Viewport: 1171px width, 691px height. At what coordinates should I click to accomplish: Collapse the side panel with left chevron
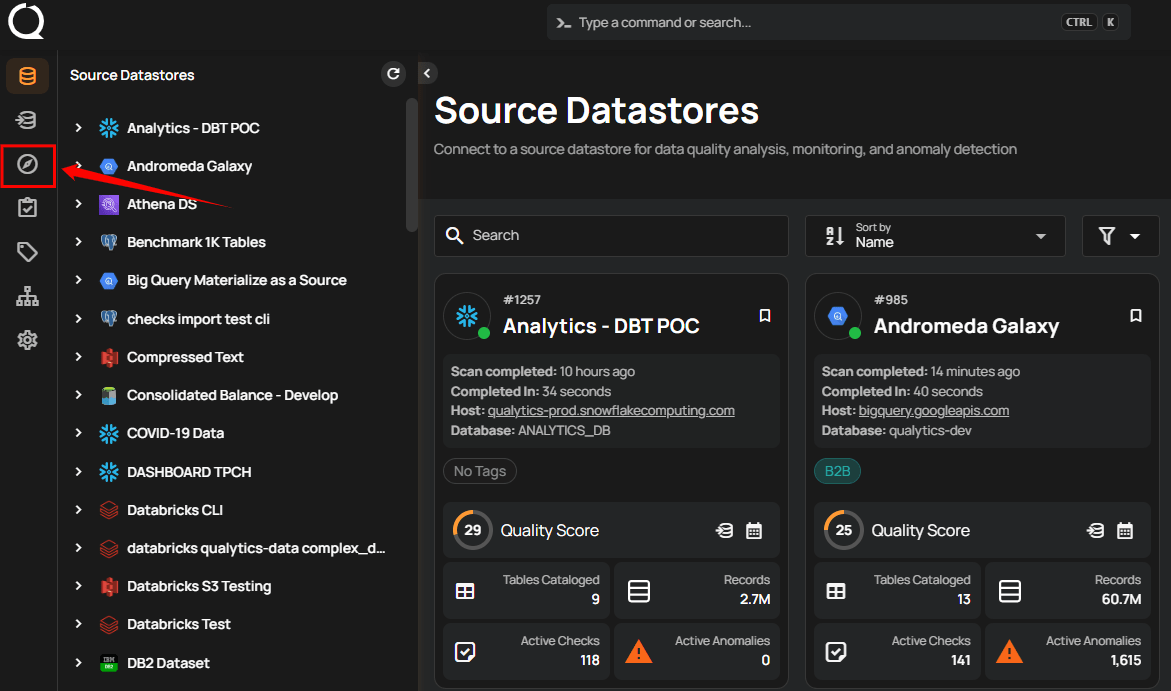[426, 73]
